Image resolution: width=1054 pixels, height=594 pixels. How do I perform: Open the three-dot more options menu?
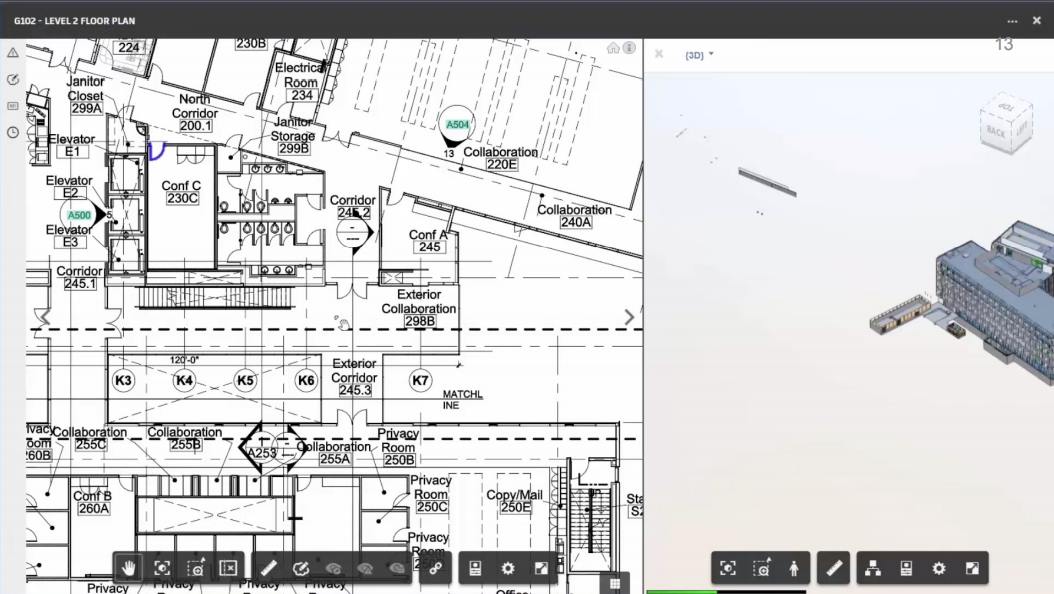coord(1012,21)
